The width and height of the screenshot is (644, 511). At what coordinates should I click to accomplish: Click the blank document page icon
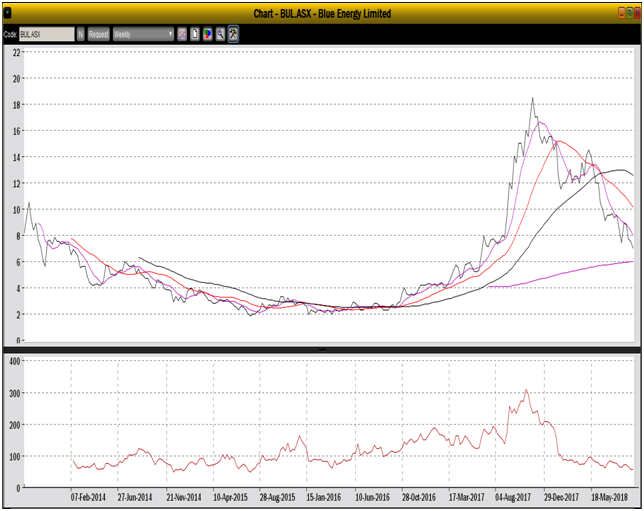click(195, 34)
